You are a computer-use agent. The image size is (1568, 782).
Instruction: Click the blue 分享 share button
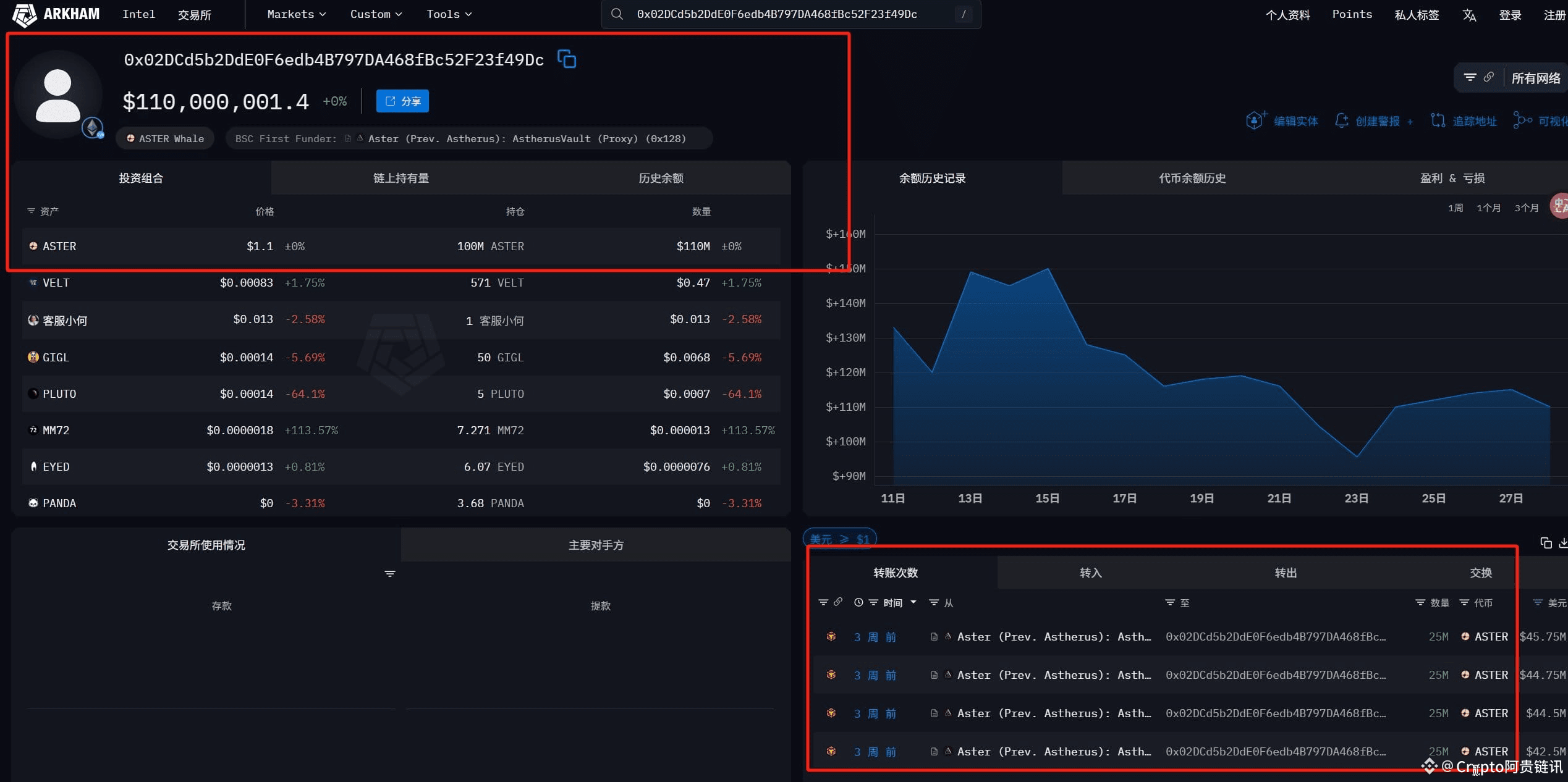click(402, 101)
